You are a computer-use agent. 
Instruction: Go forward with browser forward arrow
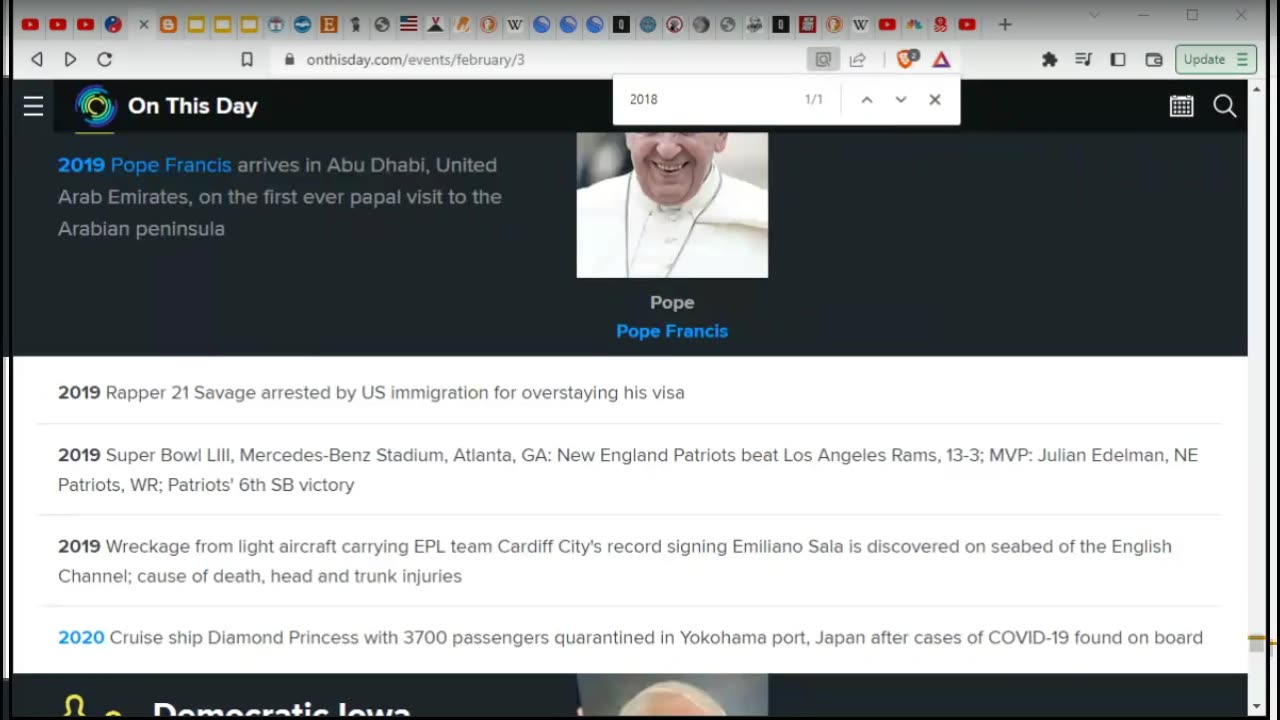(70, 59)
